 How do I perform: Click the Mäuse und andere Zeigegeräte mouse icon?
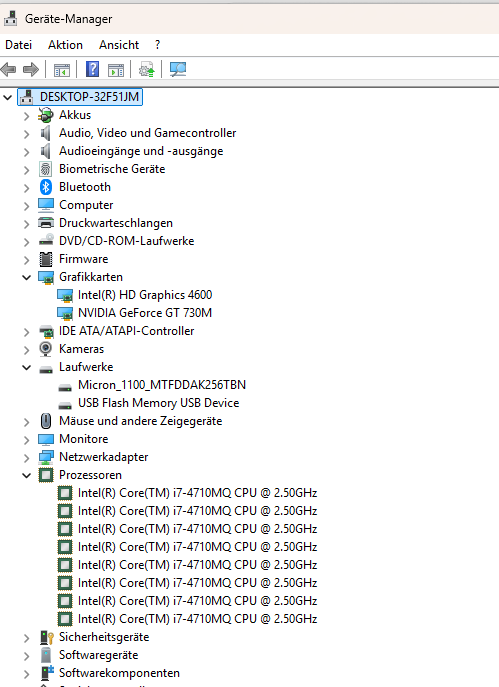click(46, 421)
